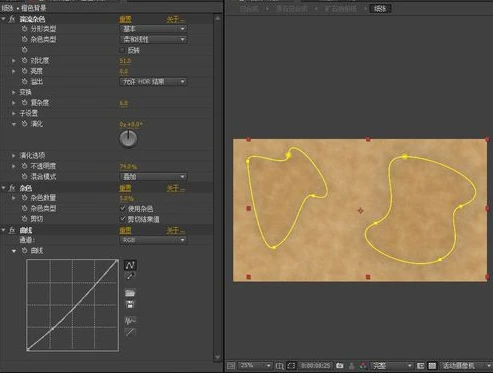This screenshot has height=373, width=493.
Task: Click the open curve file folder icon
Action: click(130, 293)
